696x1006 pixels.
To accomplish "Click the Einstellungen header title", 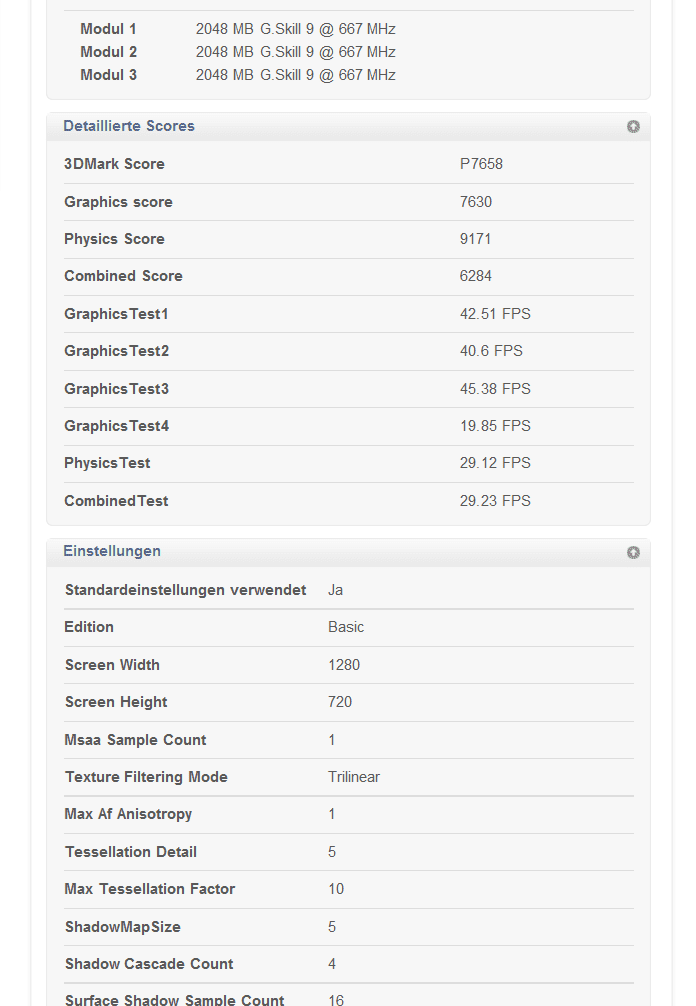I will click(x=112, y=551).
